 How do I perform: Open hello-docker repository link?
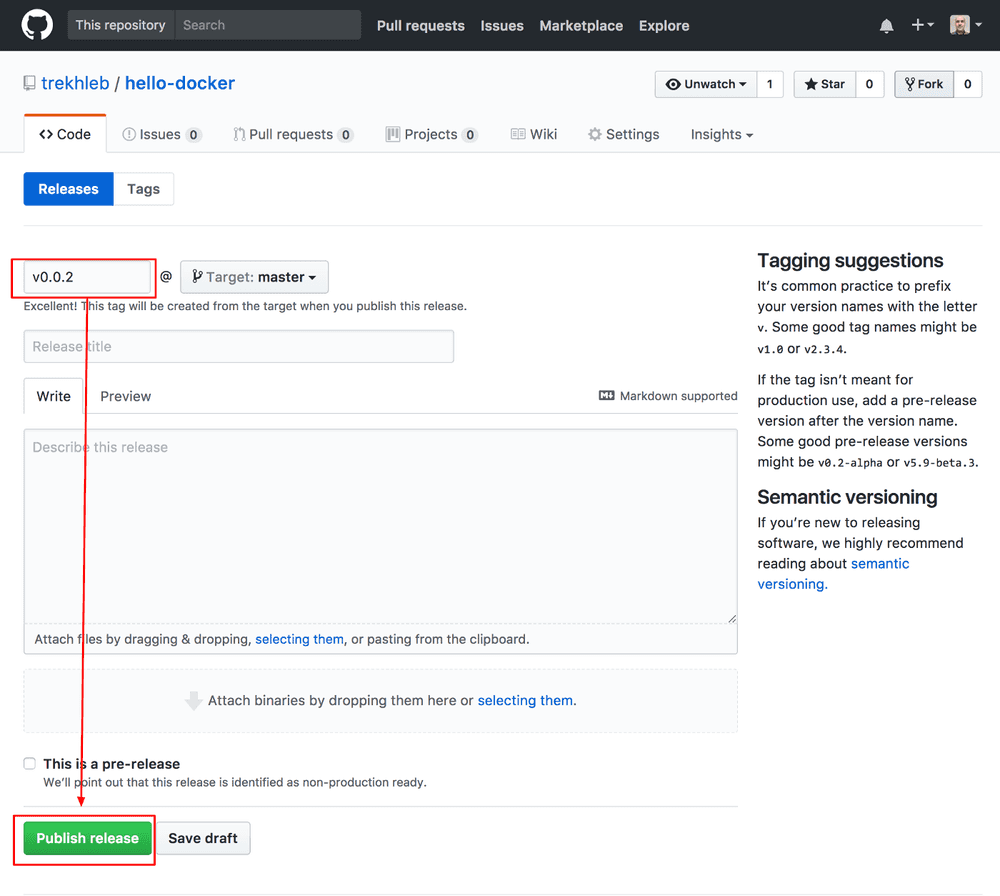point(180,84)
